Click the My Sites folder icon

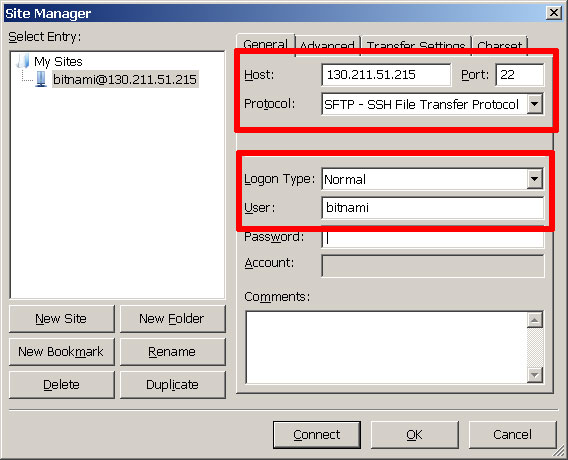coord(22,61)
